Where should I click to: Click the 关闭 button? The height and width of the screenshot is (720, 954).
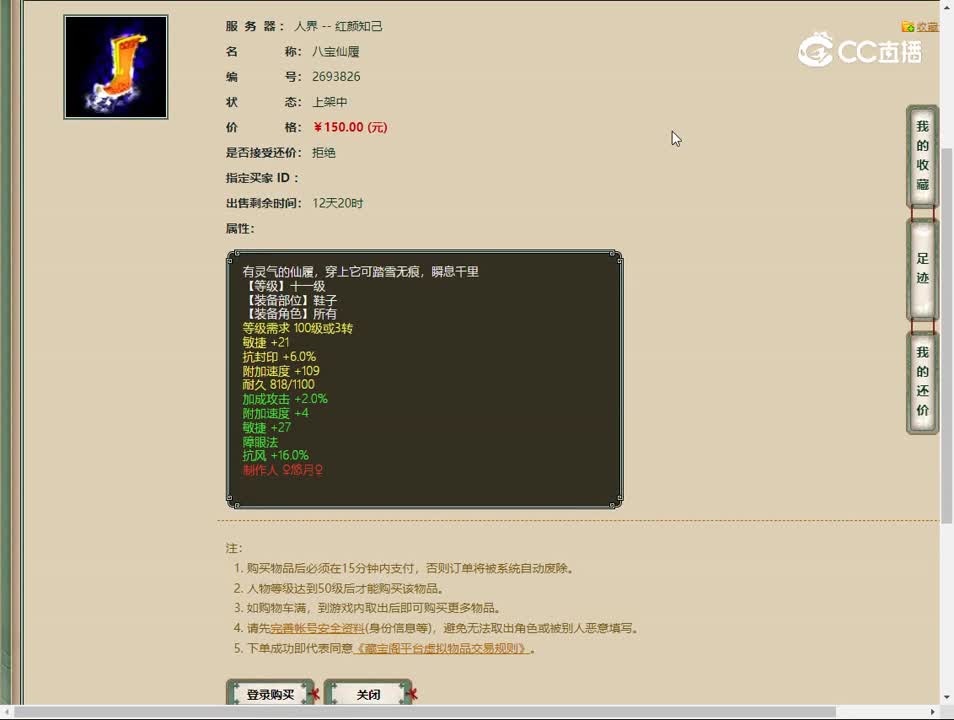368,693
